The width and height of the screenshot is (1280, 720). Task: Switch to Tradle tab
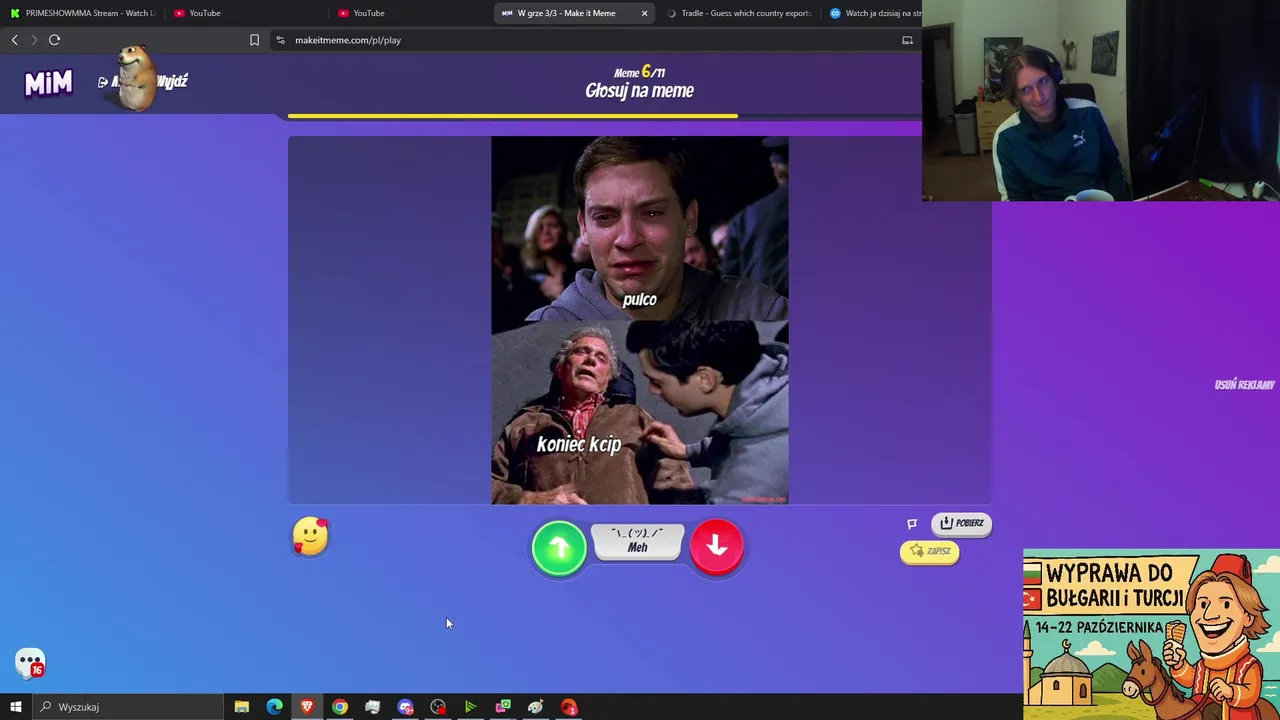pyautogui.click(x=738, y=13)
